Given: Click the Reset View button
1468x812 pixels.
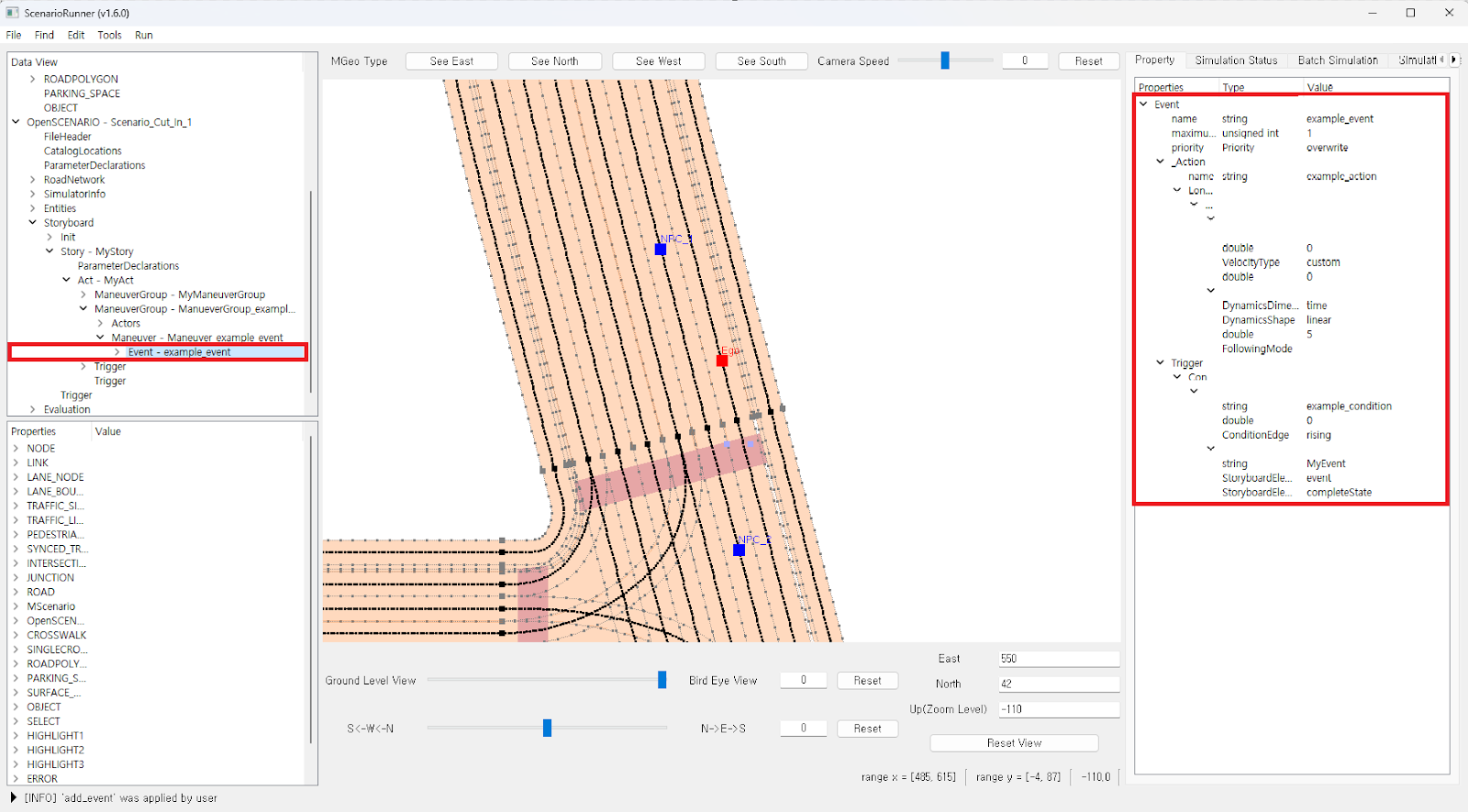Looking at the screenshot, I should (1014, 743).
